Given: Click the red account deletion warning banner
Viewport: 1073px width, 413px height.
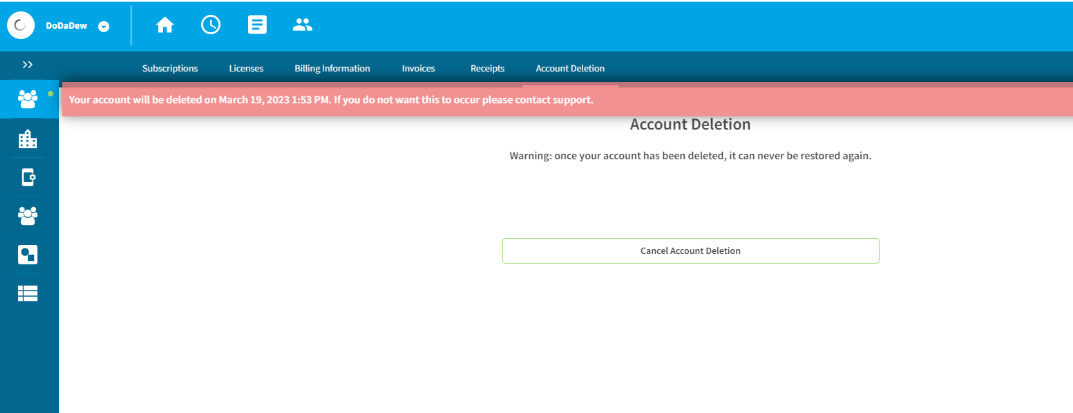Looking at the screenshot, I should coord(567,100).
